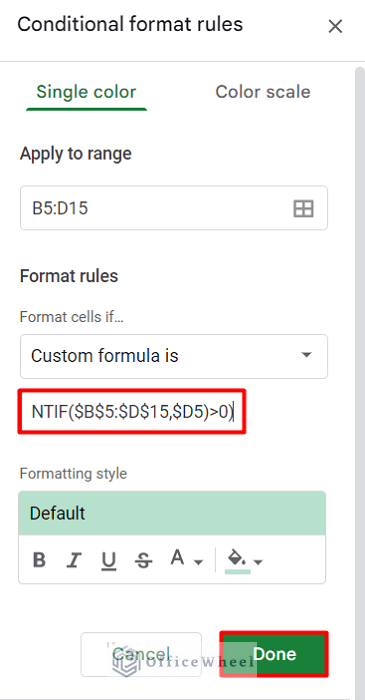Close the Conditional format rules panel
The image size is (365, 700).
point(335,26)
